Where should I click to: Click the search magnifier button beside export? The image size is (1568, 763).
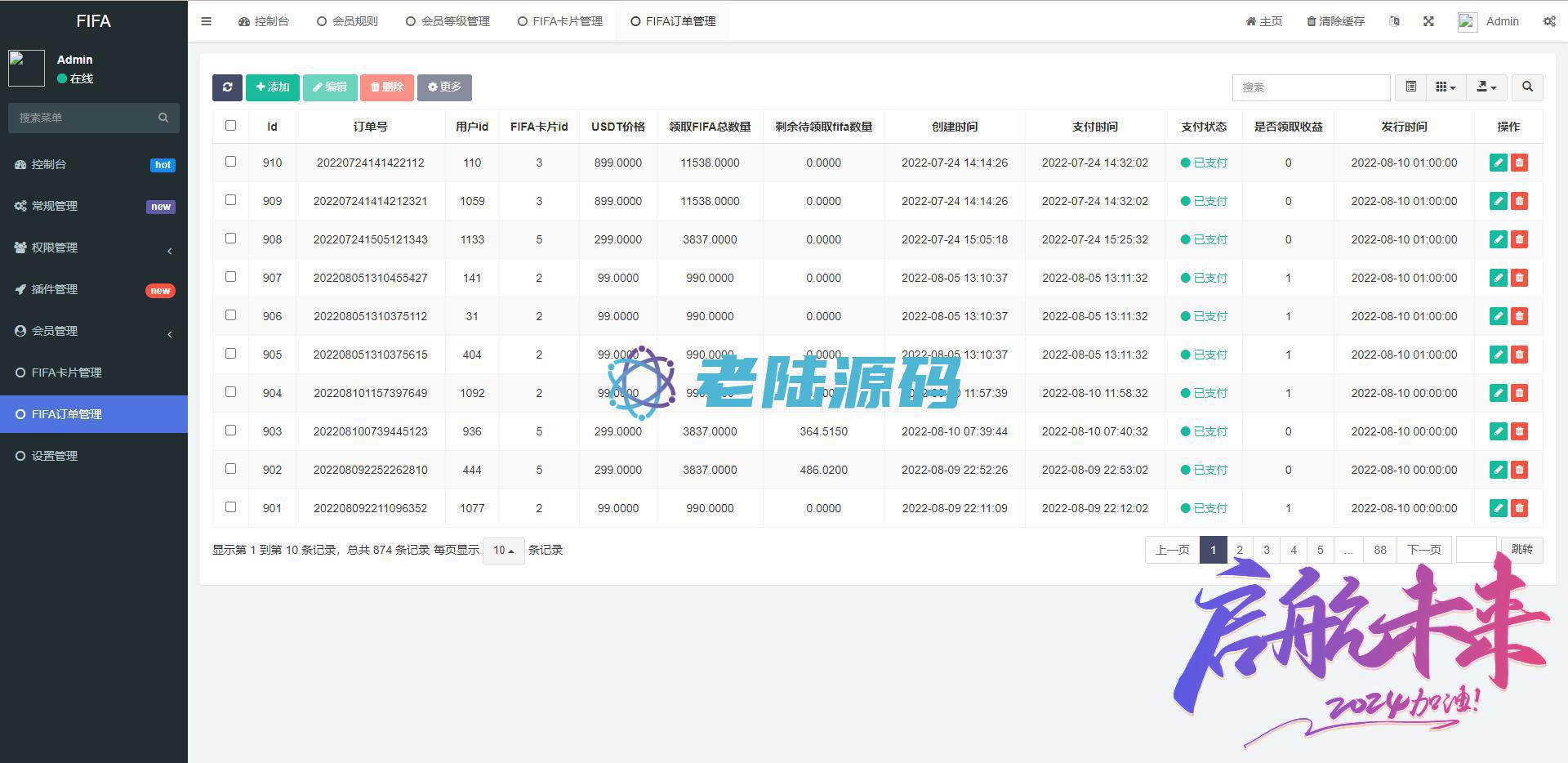(1527, 87)
